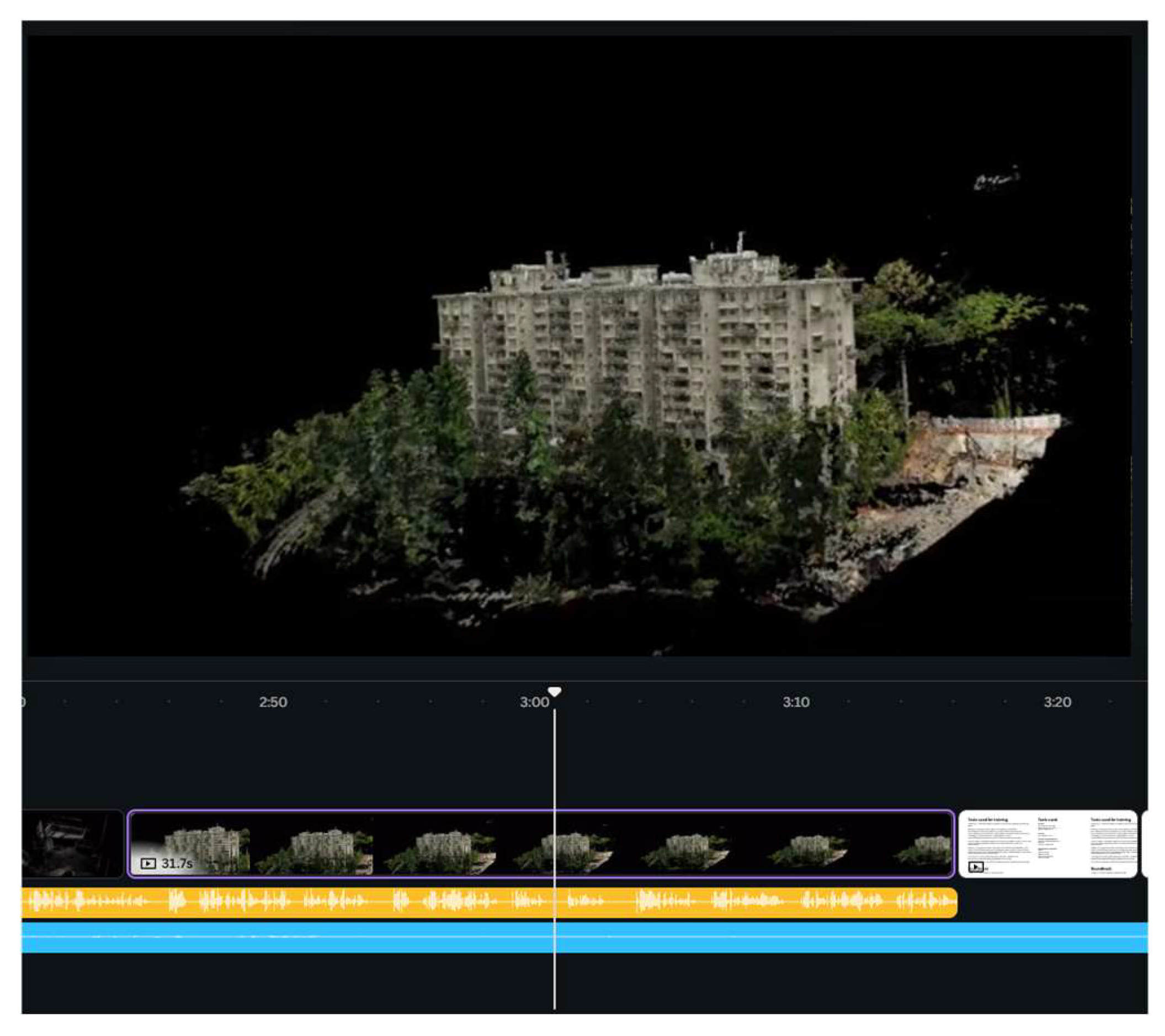Click the 3:20 timestamp on the ruler
The image size is (1165, 1036).
(x=1057, y=702)
